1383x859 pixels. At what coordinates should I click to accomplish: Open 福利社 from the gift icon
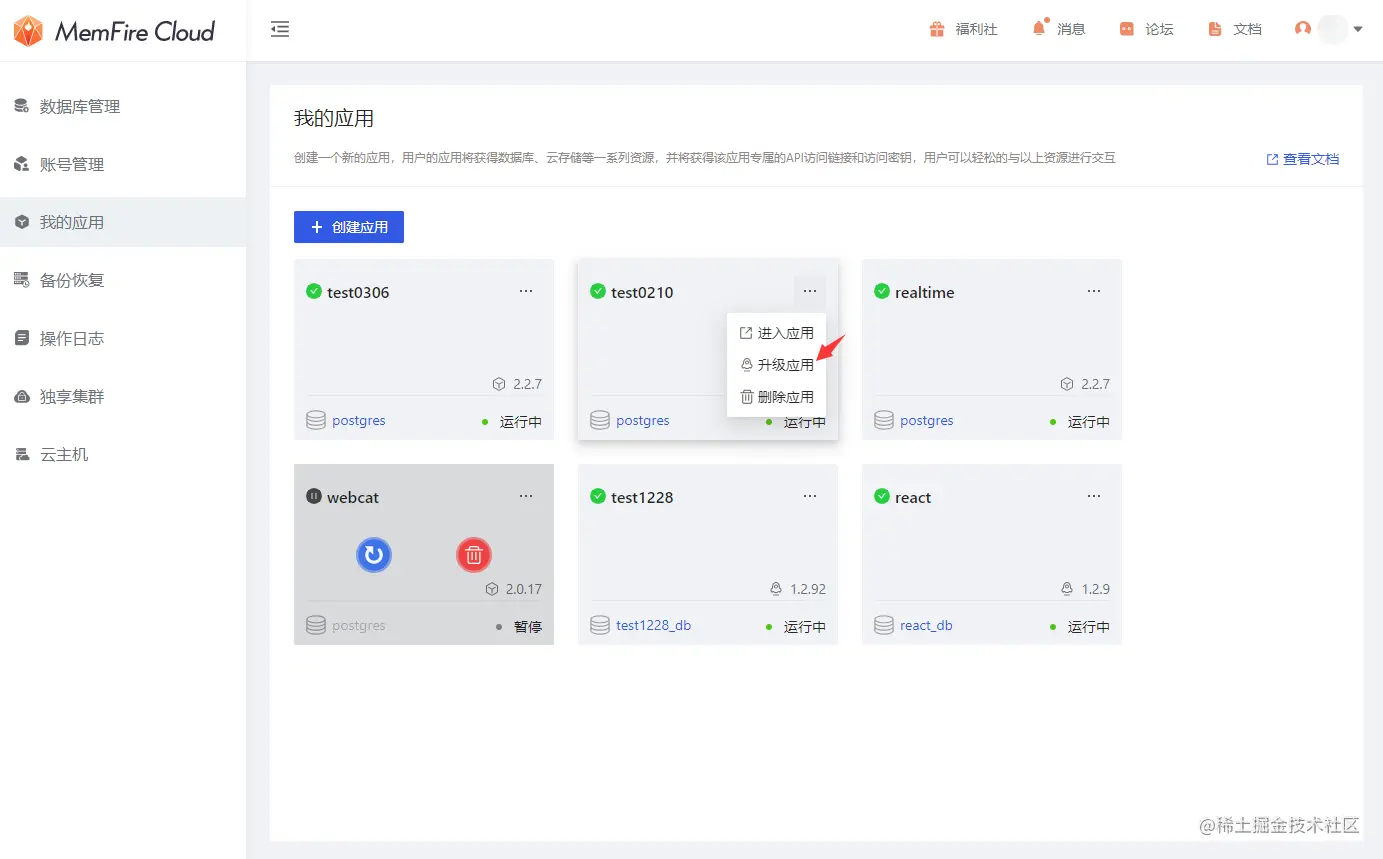(x=963, y=29)
